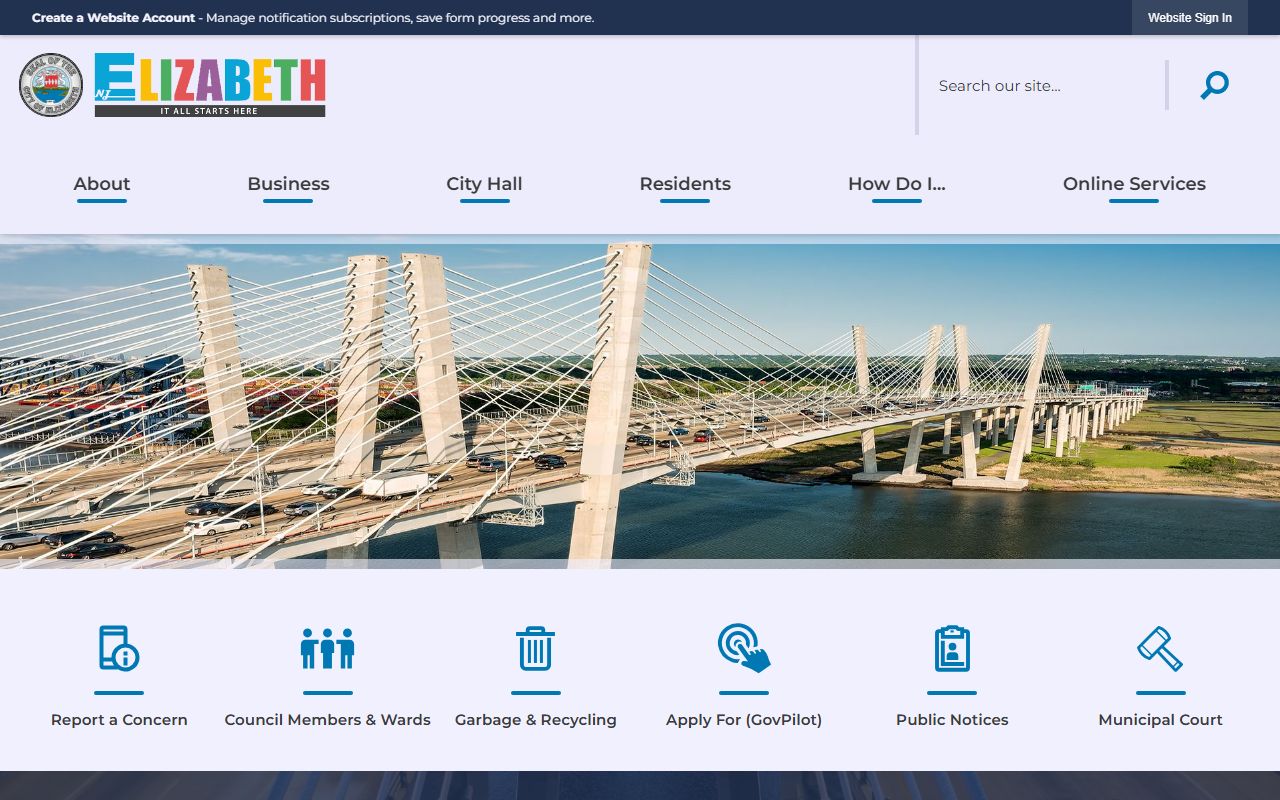Open the How Do I... menu item
1280x800 pixels.
(x=896, y=184)
